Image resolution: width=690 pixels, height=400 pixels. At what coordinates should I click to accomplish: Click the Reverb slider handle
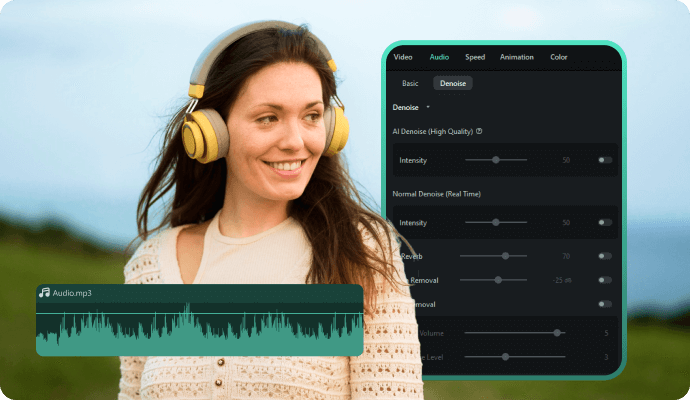click(506, 256)
